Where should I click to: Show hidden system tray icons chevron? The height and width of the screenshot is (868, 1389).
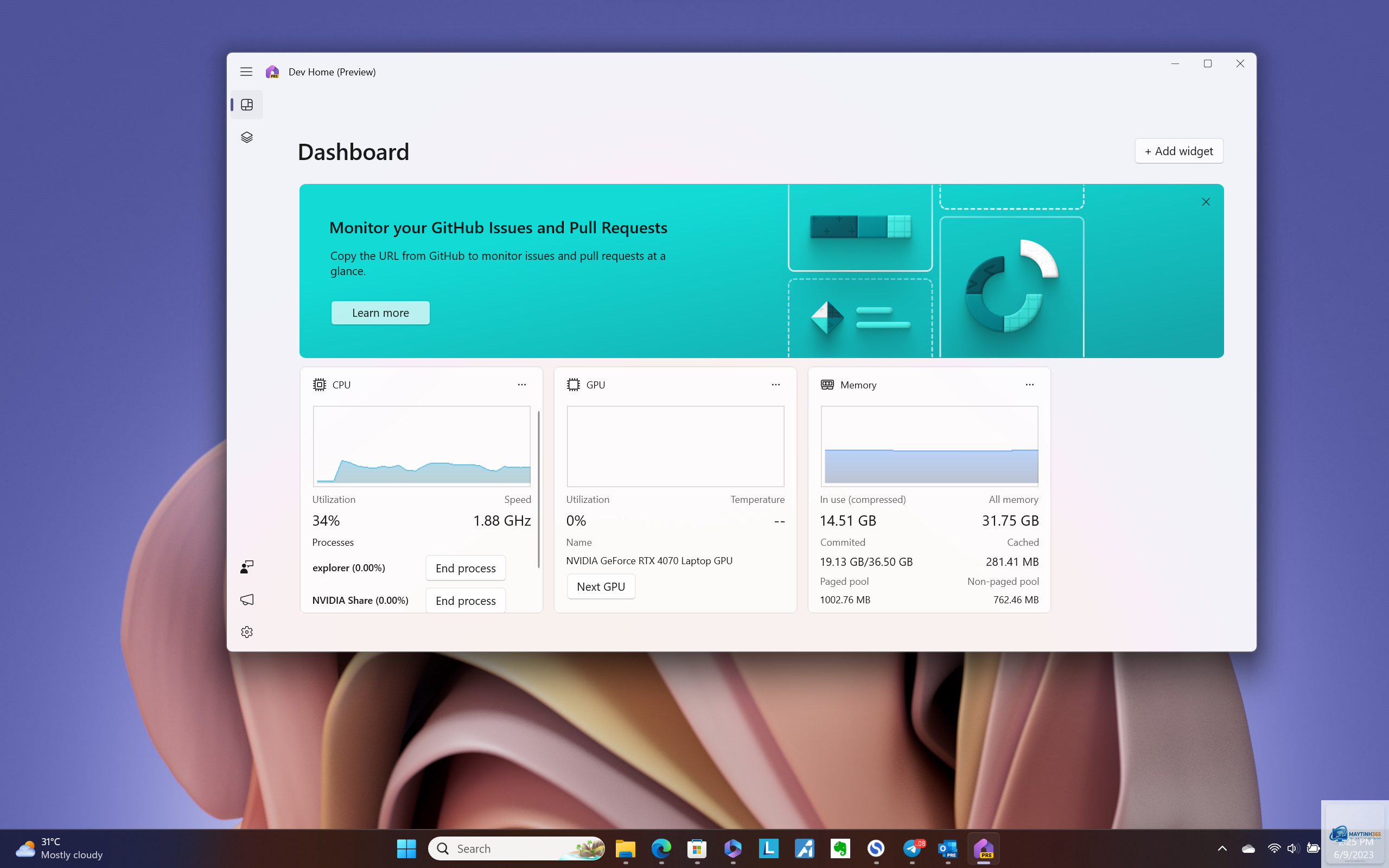[x=1222, y=848]
